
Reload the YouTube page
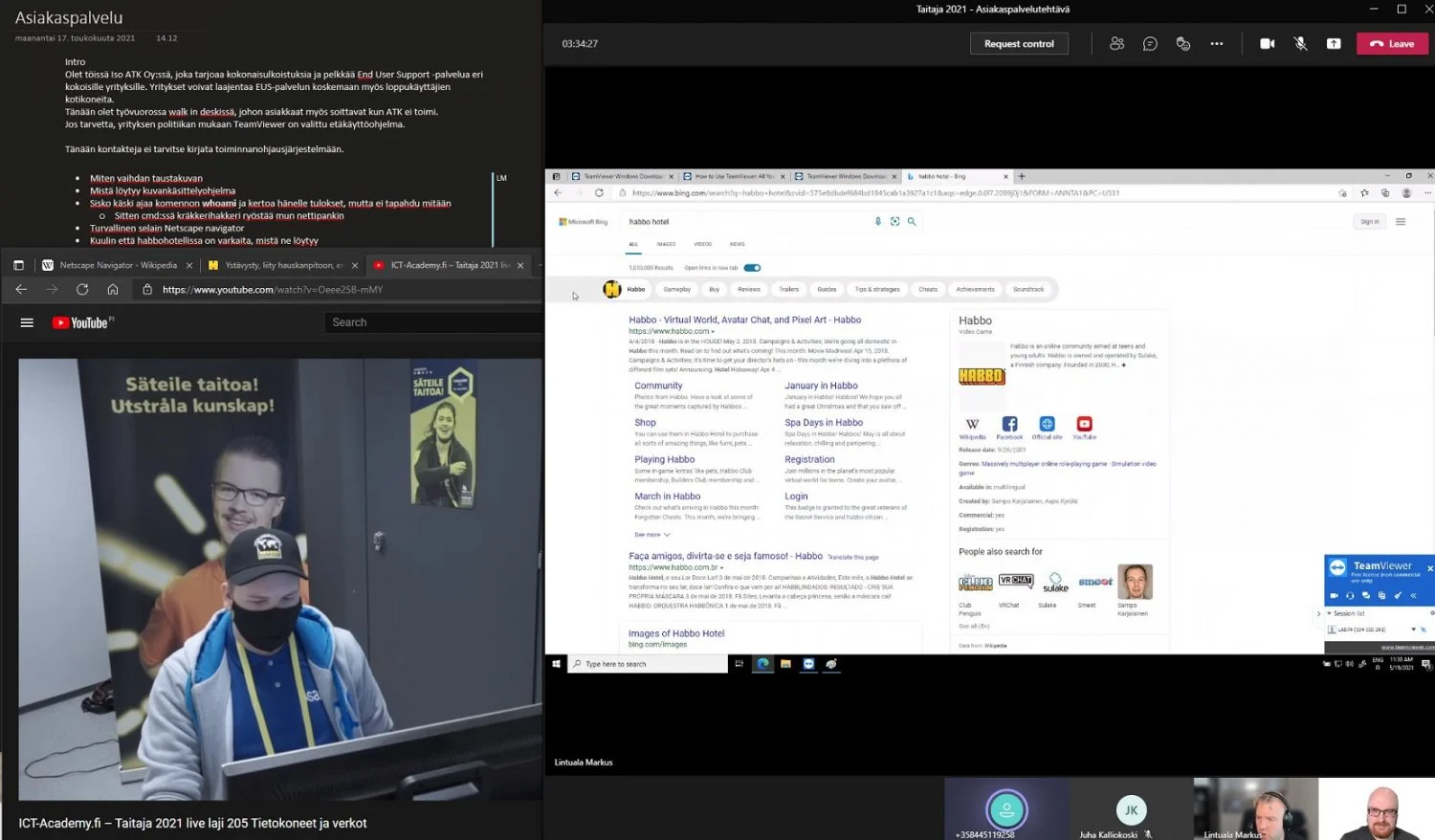82,290
